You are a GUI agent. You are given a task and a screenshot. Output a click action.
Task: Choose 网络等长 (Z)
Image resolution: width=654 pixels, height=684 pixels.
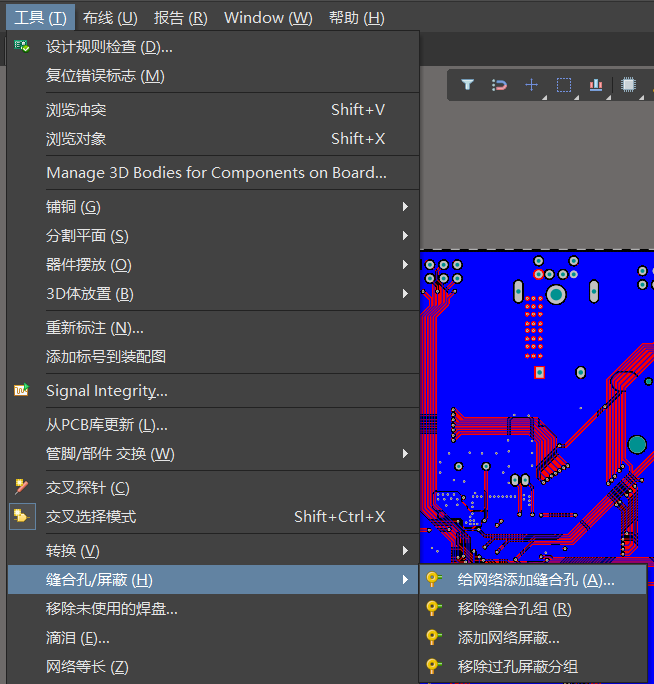213,667
